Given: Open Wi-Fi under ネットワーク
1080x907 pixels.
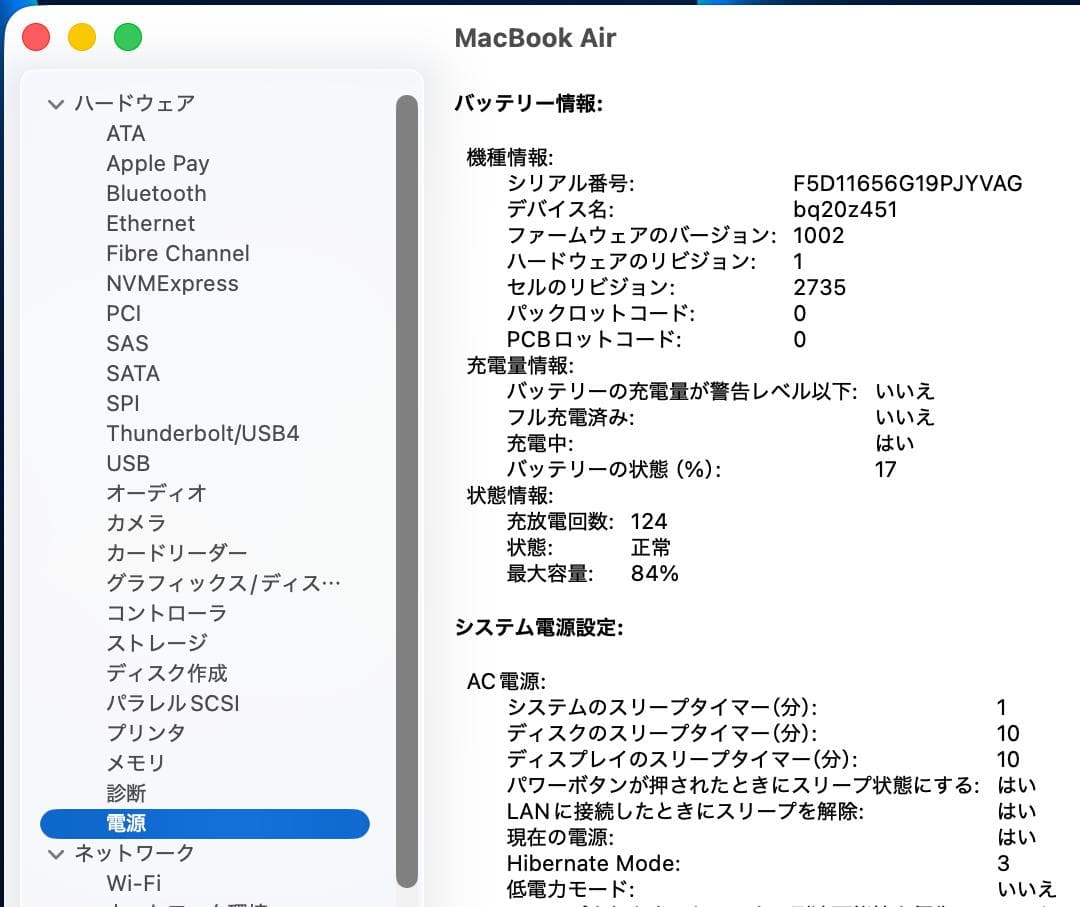Looking at the screenshot, I should (134, 883).
